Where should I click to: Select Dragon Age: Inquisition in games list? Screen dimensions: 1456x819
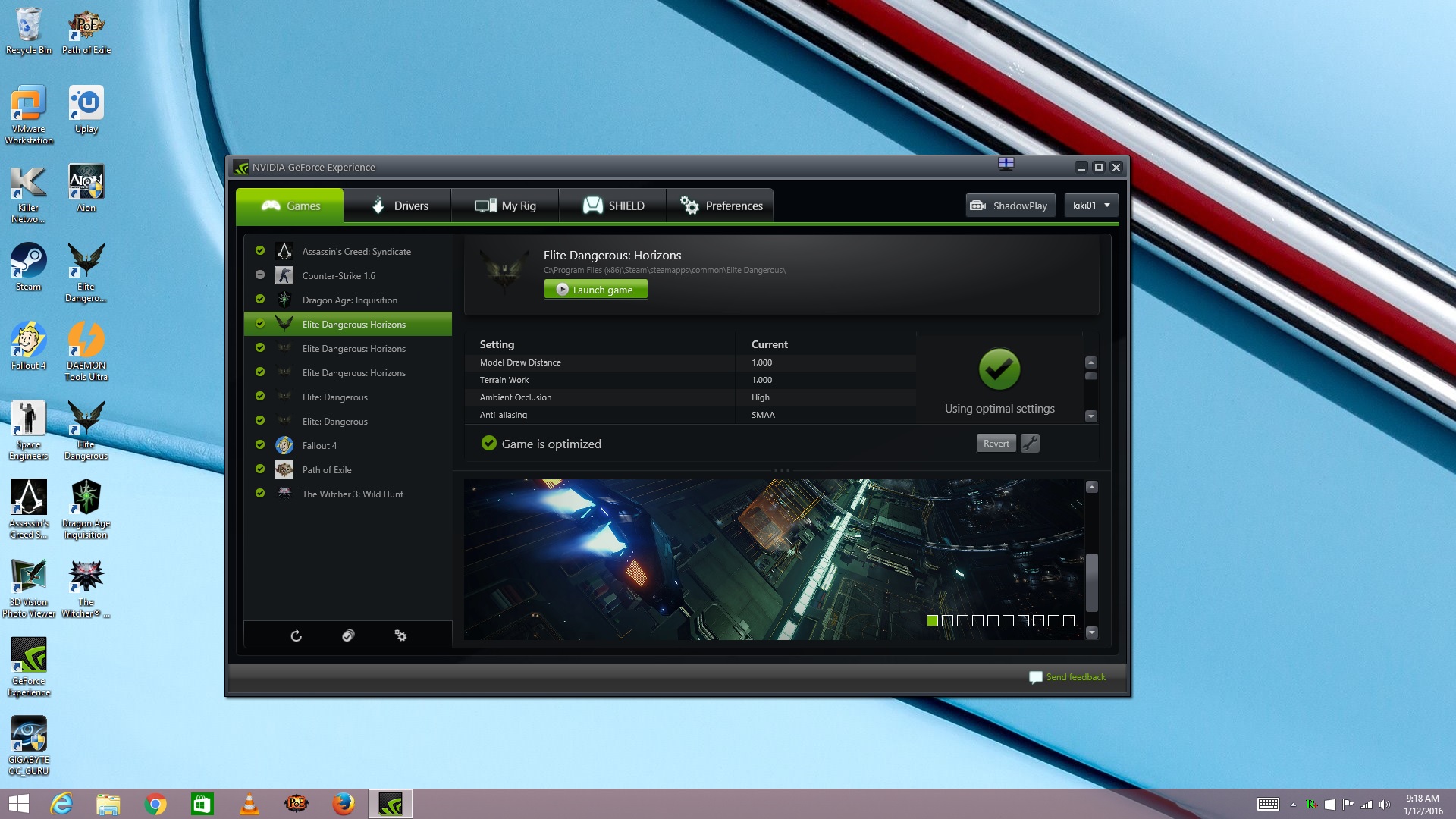pyautogui.click(x=348, y=300)
